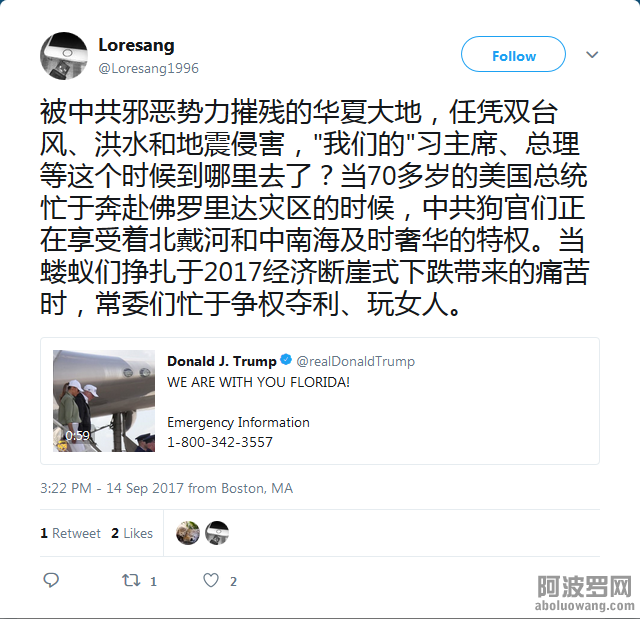
Task: View the 1 Retweet list
Action: pos(70,533)
